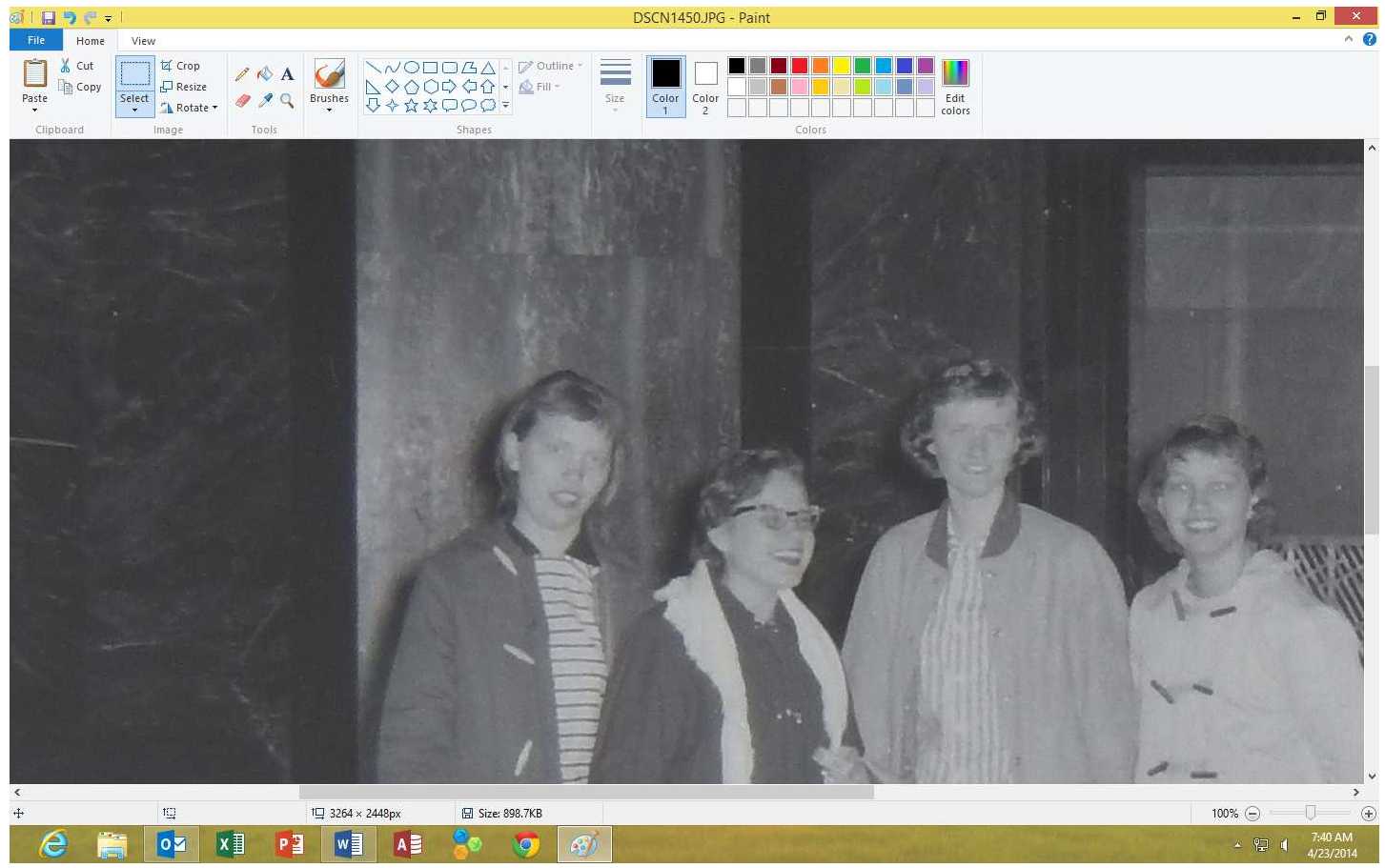Select the Text tool
The height and width of the screenshot is (868, 1385).
pos(287,74)
